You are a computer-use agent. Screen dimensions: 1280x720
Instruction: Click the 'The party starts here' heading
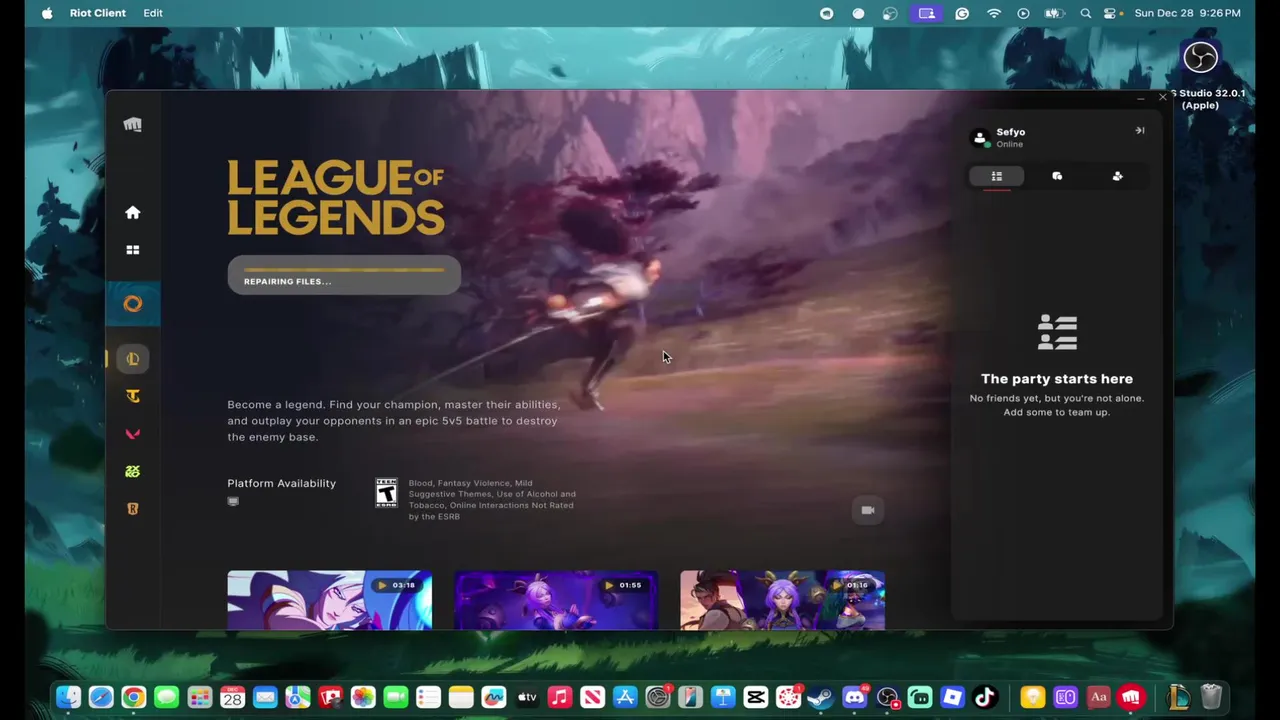1057,379
